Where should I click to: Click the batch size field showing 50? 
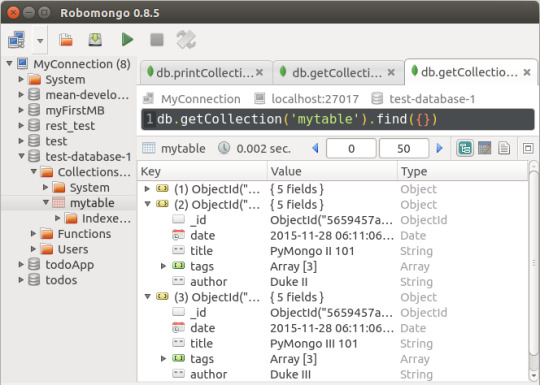(404, 148)
